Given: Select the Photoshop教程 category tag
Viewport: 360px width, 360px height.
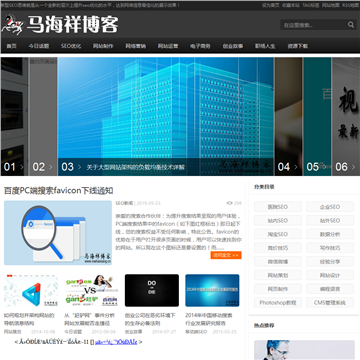Looking at the screenshot, I should tap(278, 303).
